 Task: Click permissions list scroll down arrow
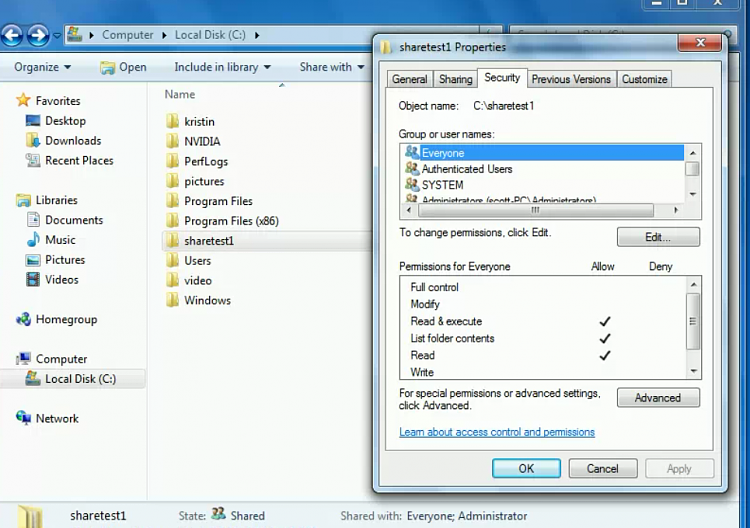pyautogui.click(x=694, y=371)
